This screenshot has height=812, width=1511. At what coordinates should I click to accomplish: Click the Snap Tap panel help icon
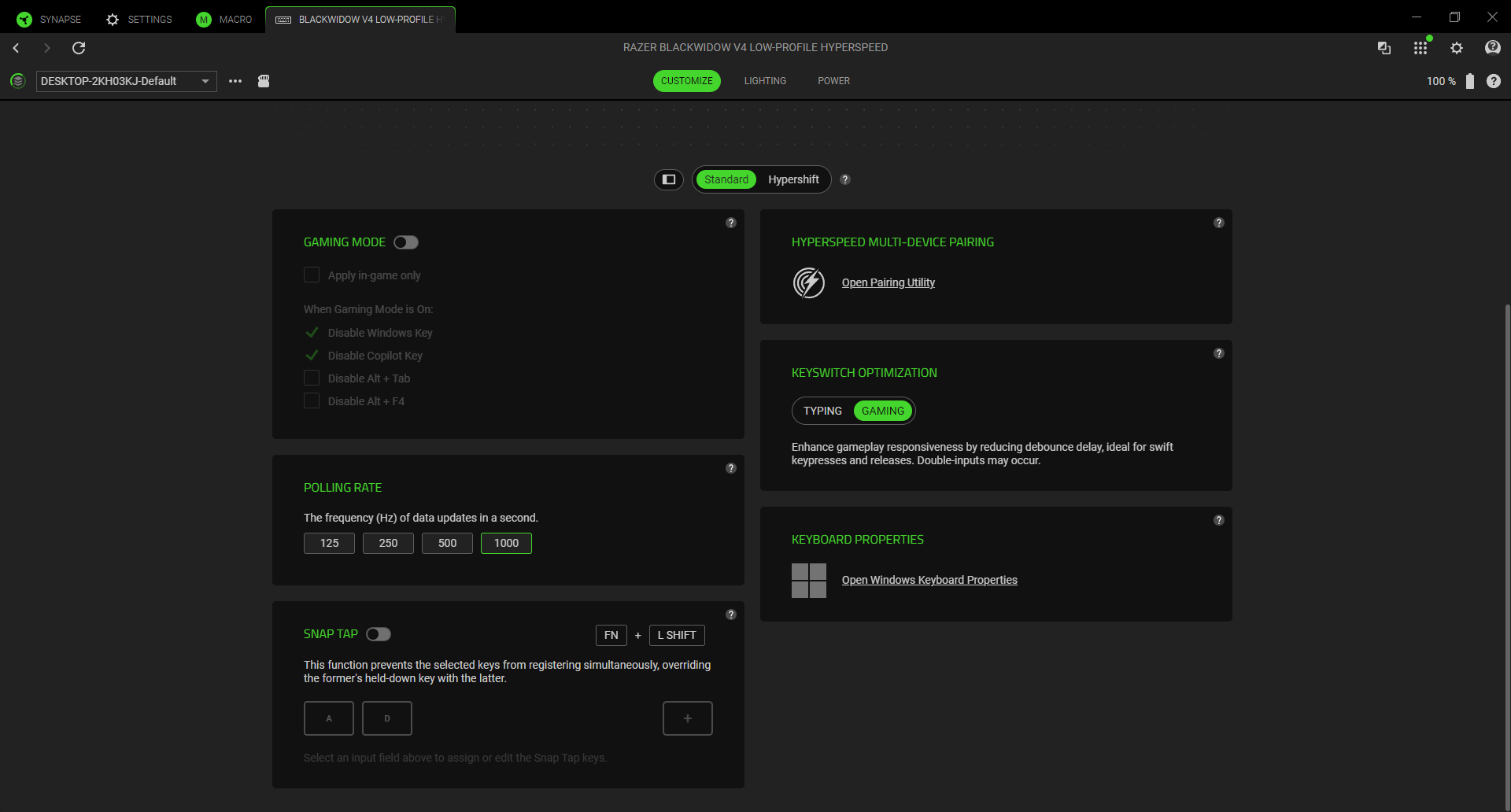[x=731, y=615]
